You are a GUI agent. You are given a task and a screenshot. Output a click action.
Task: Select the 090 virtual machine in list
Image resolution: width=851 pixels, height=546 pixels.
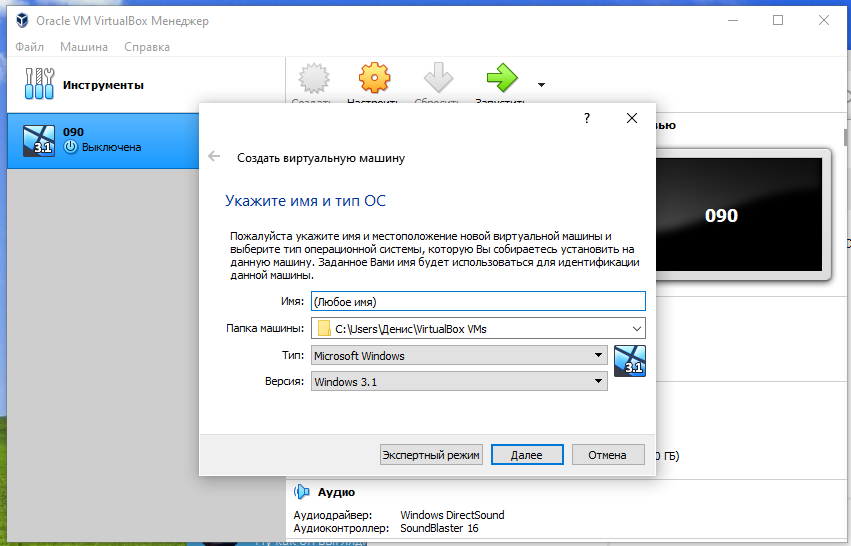(x=100, y=140)
